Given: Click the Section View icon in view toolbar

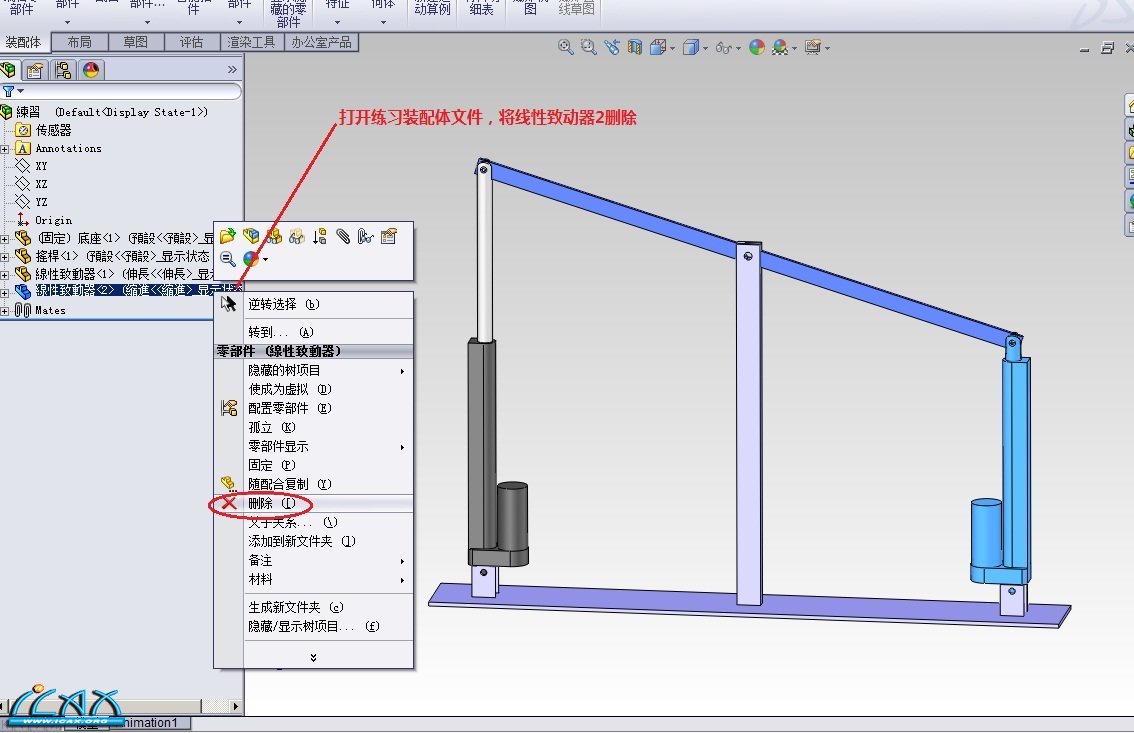Looking at the screenshot, I should 634,47.
